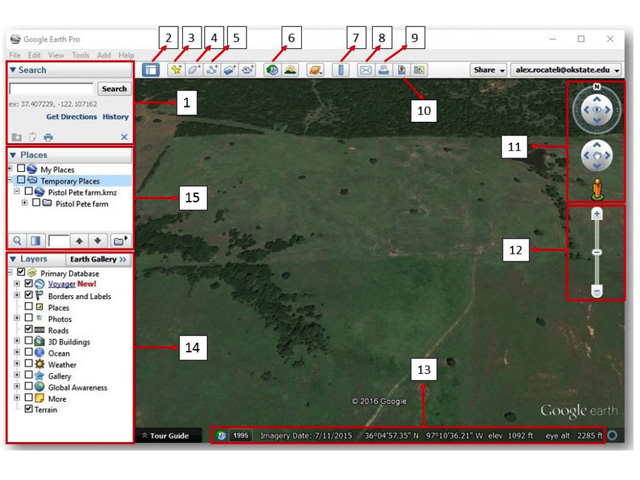Disable the Terrain layer checkbox
The width and height of the screenshot is (640, 480).
tap(29, 409)
